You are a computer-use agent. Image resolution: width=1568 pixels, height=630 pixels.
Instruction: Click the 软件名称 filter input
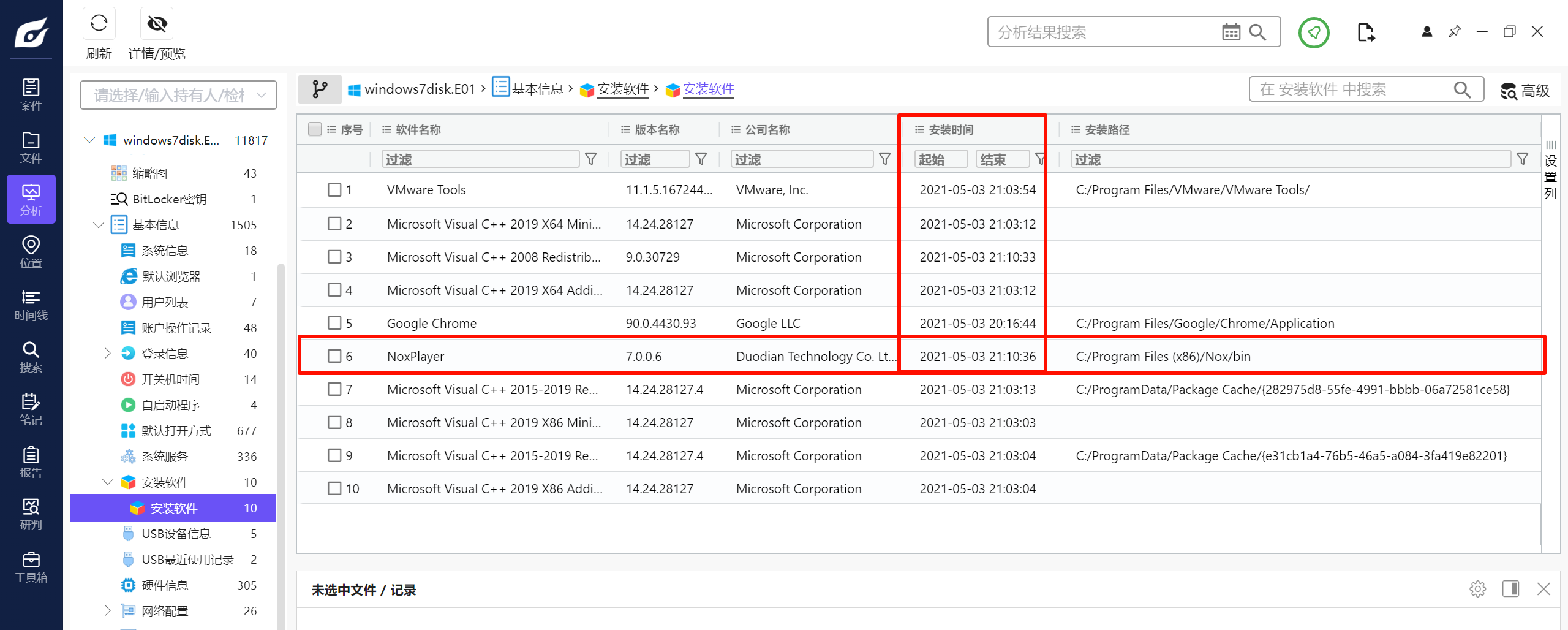[x=480, y=159]
